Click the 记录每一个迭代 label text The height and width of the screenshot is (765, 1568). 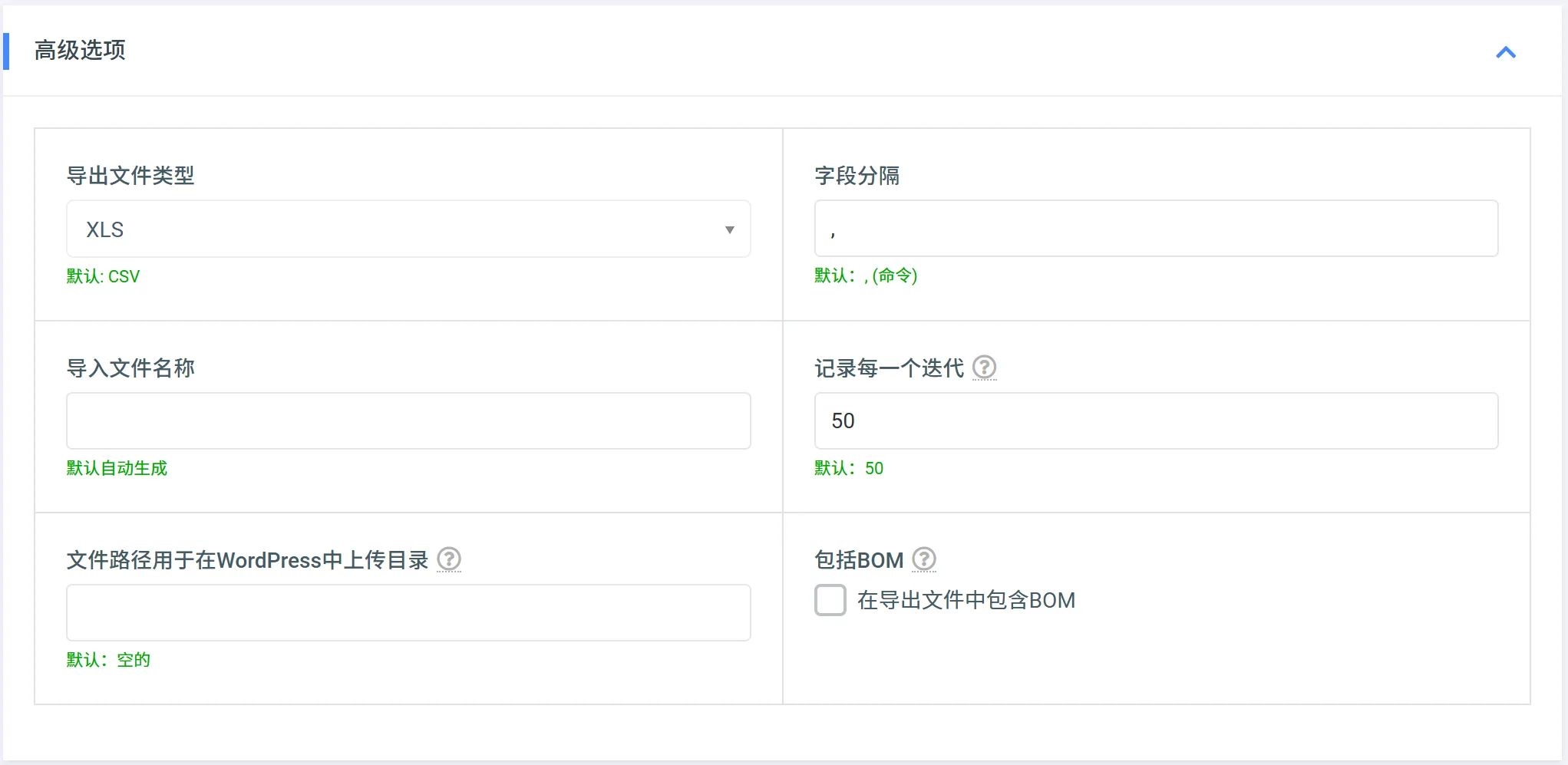889,368
